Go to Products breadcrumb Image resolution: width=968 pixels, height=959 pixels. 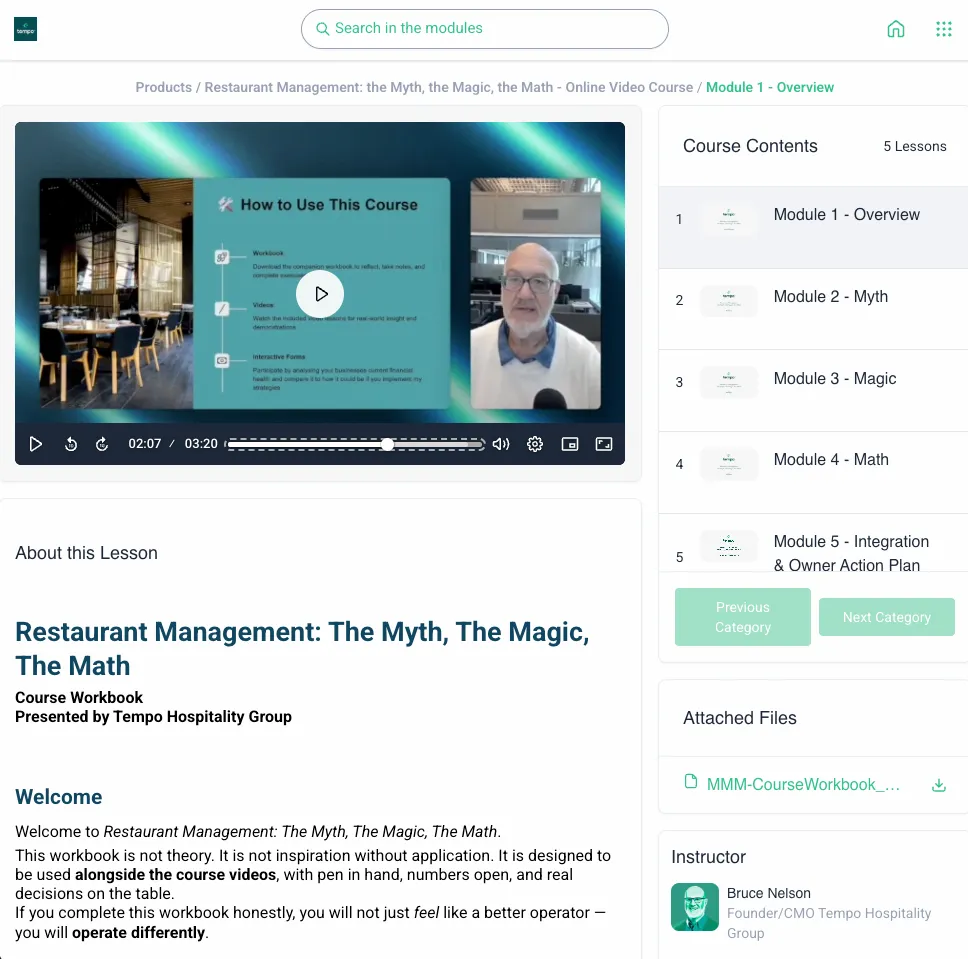tap(164, 87)
